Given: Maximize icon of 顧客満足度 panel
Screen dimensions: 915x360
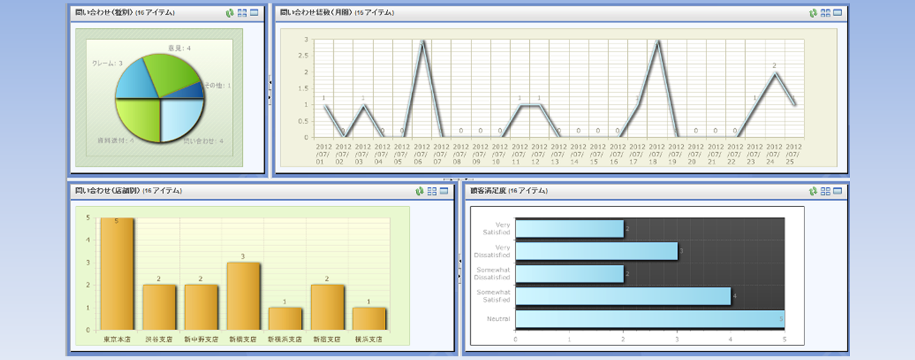Looking at the screenshot, I should pyautogui.click(x=837, y=191).
